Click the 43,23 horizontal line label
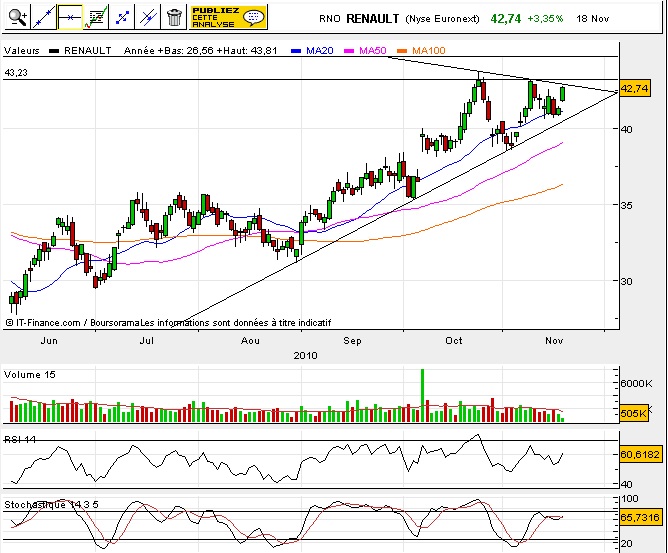The height and width of the screenshot is (553, 668). pos(16,73)
